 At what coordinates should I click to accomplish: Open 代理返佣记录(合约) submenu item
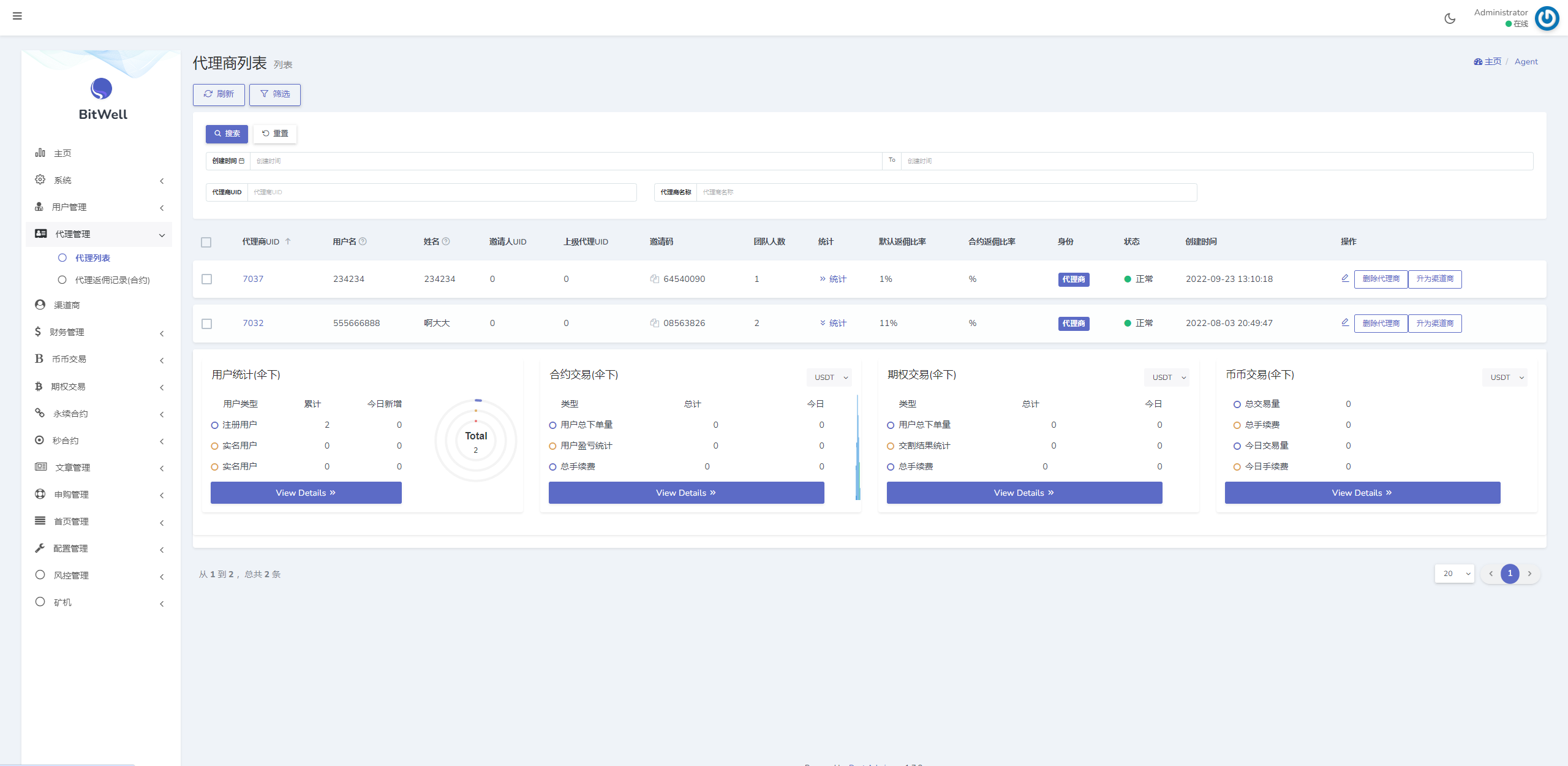pos(112,280)
